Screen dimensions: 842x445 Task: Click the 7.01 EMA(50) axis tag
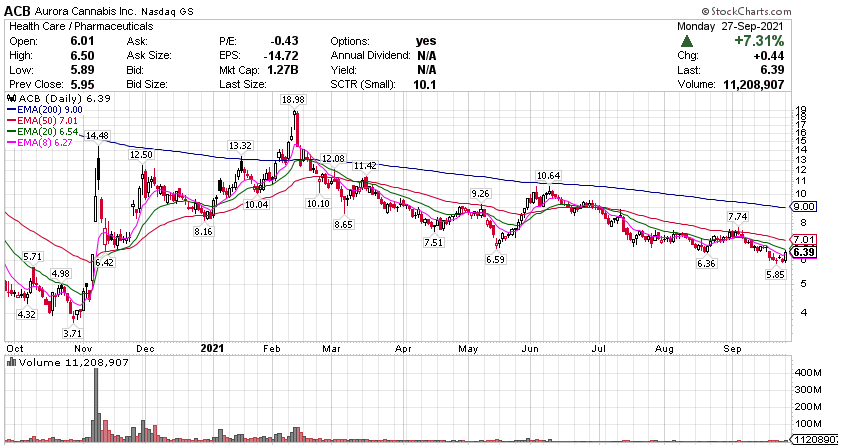(x=806, y=239)
